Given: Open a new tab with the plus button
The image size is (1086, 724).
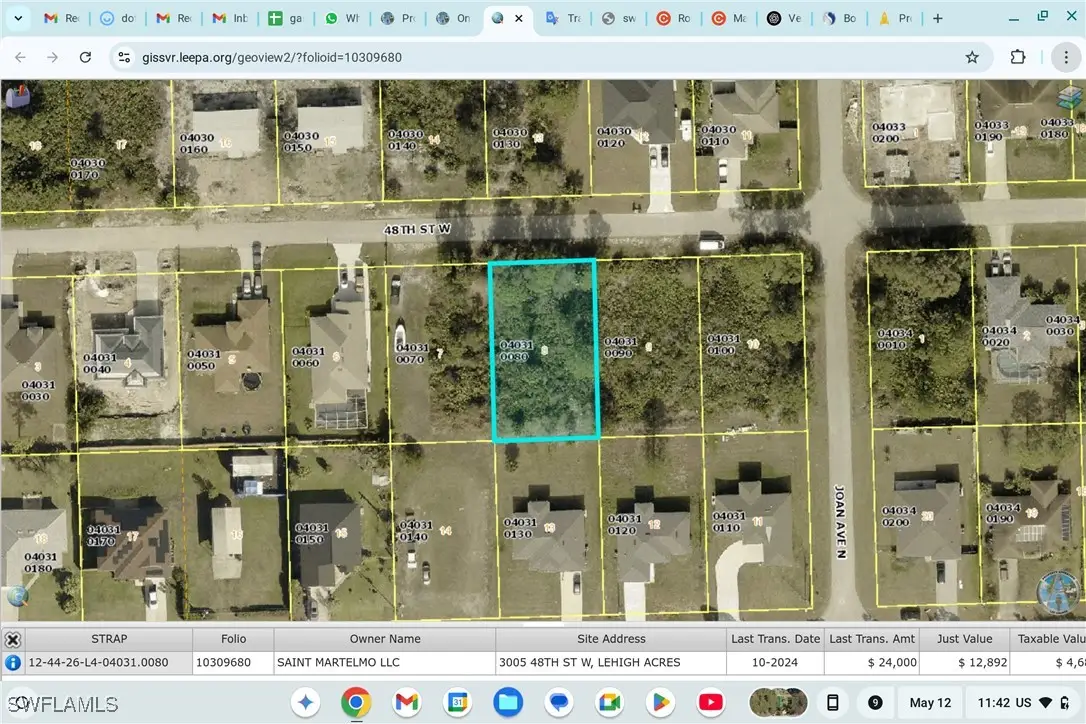Looking at the screenshot, I should (936, 17).
